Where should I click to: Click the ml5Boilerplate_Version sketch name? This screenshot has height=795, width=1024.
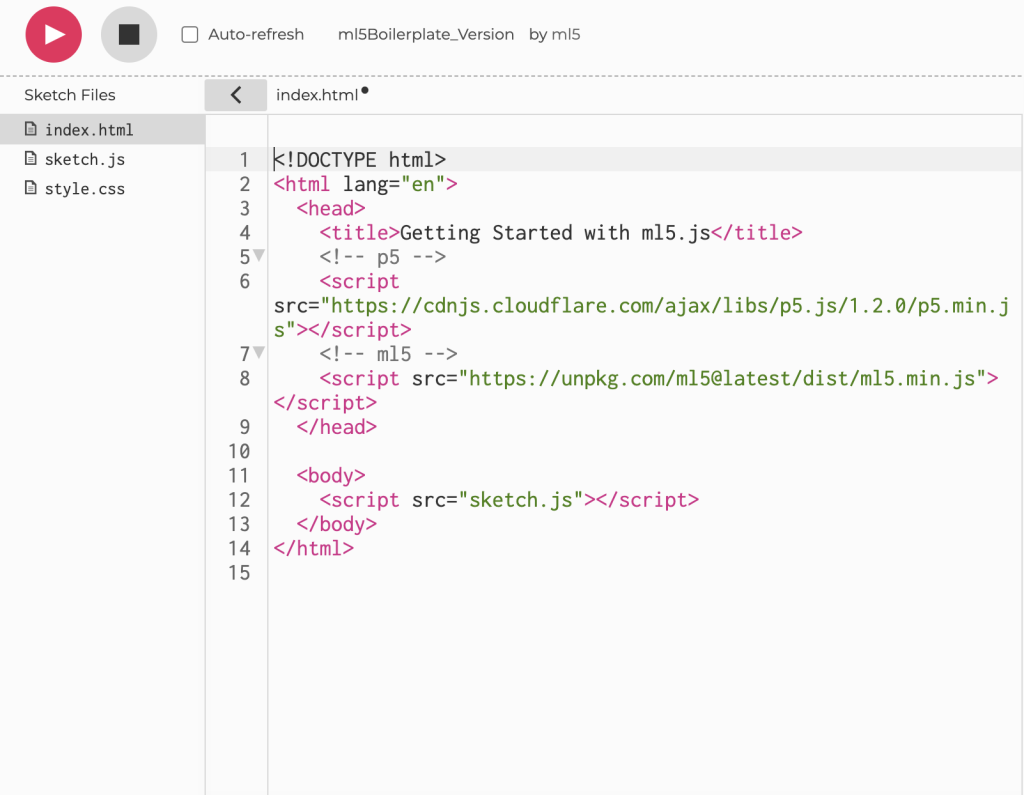tap(426, 35)
